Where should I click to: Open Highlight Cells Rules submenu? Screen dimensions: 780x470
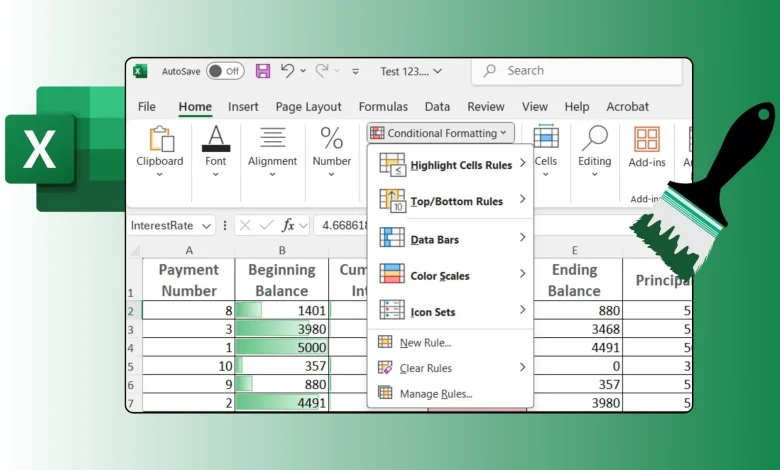click(x=451, y=165)
